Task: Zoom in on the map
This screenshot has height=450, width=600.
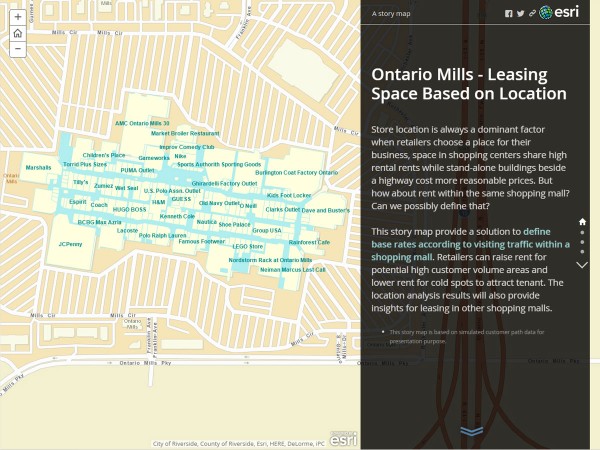Action: [18, 17]
